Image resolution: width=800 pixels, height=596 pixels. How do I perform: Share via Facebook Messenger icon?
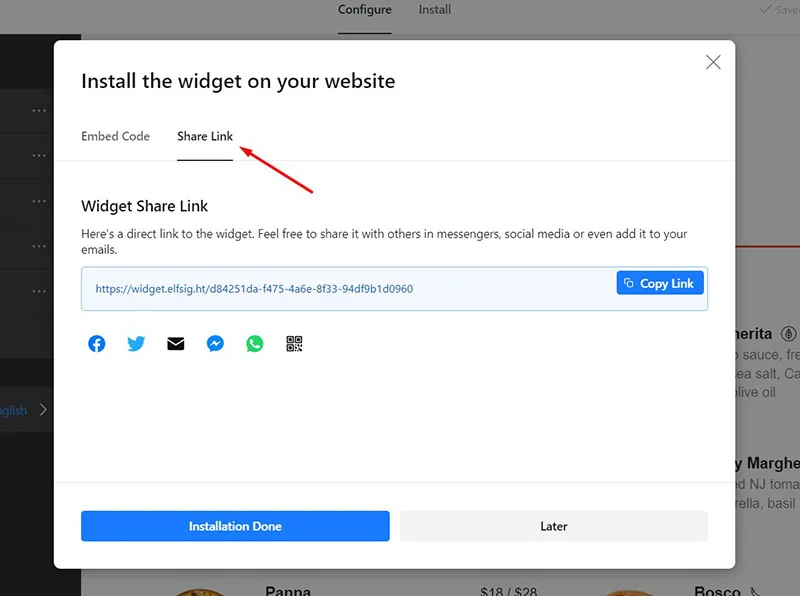click(215, 344)
